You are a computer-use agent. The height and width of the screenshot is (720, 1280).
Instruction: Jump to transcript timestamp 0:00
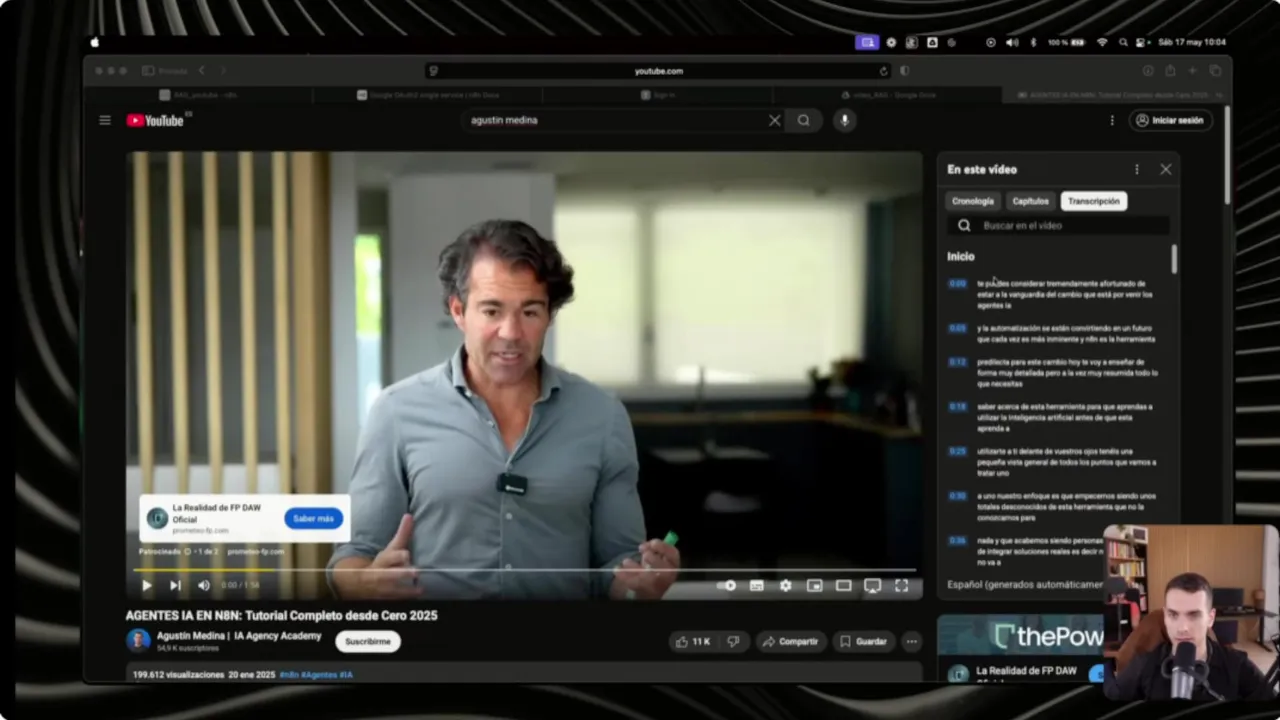(957, 284)
